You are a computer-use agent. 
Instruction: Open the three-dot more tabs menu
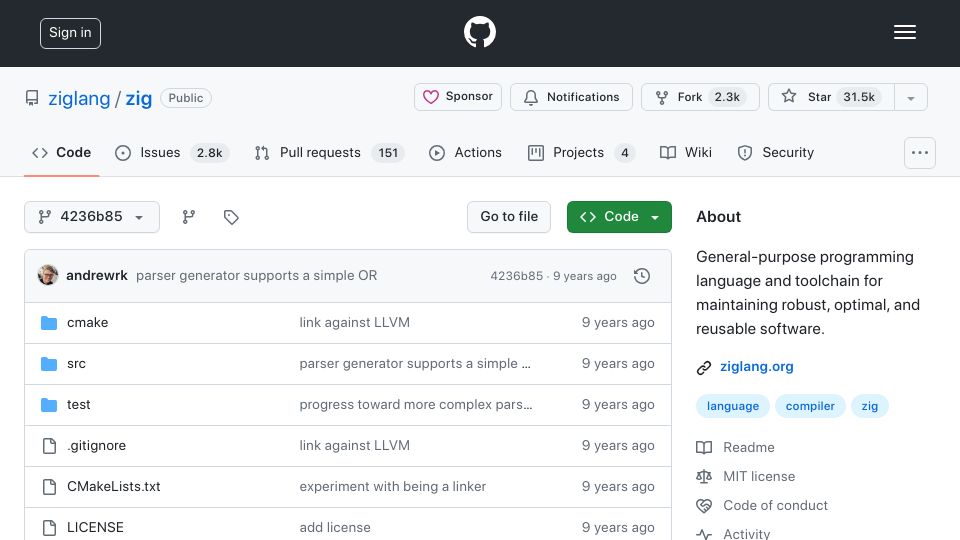pos(920,153)
